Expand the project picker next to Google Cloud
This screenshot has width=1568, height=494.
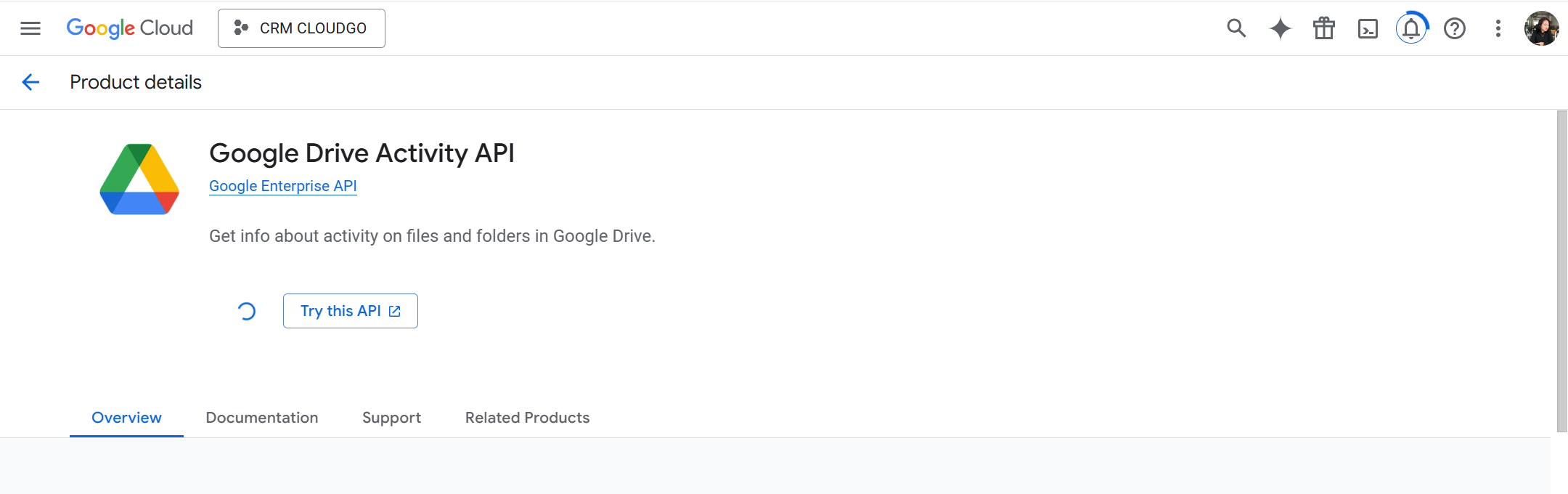301,28
